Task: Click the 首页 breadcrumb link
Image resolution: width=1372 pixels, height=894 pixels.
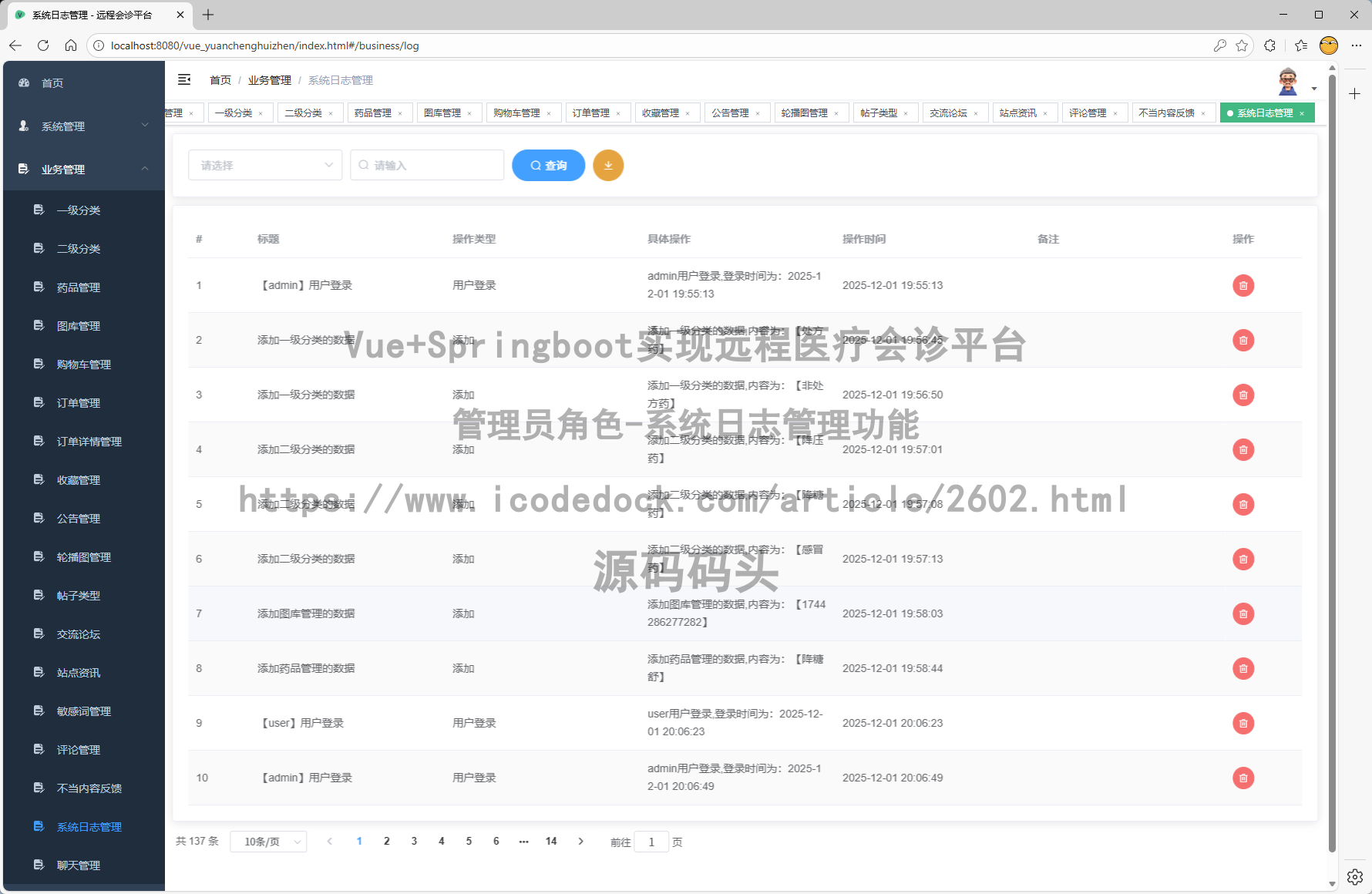Action: (220, 79)
